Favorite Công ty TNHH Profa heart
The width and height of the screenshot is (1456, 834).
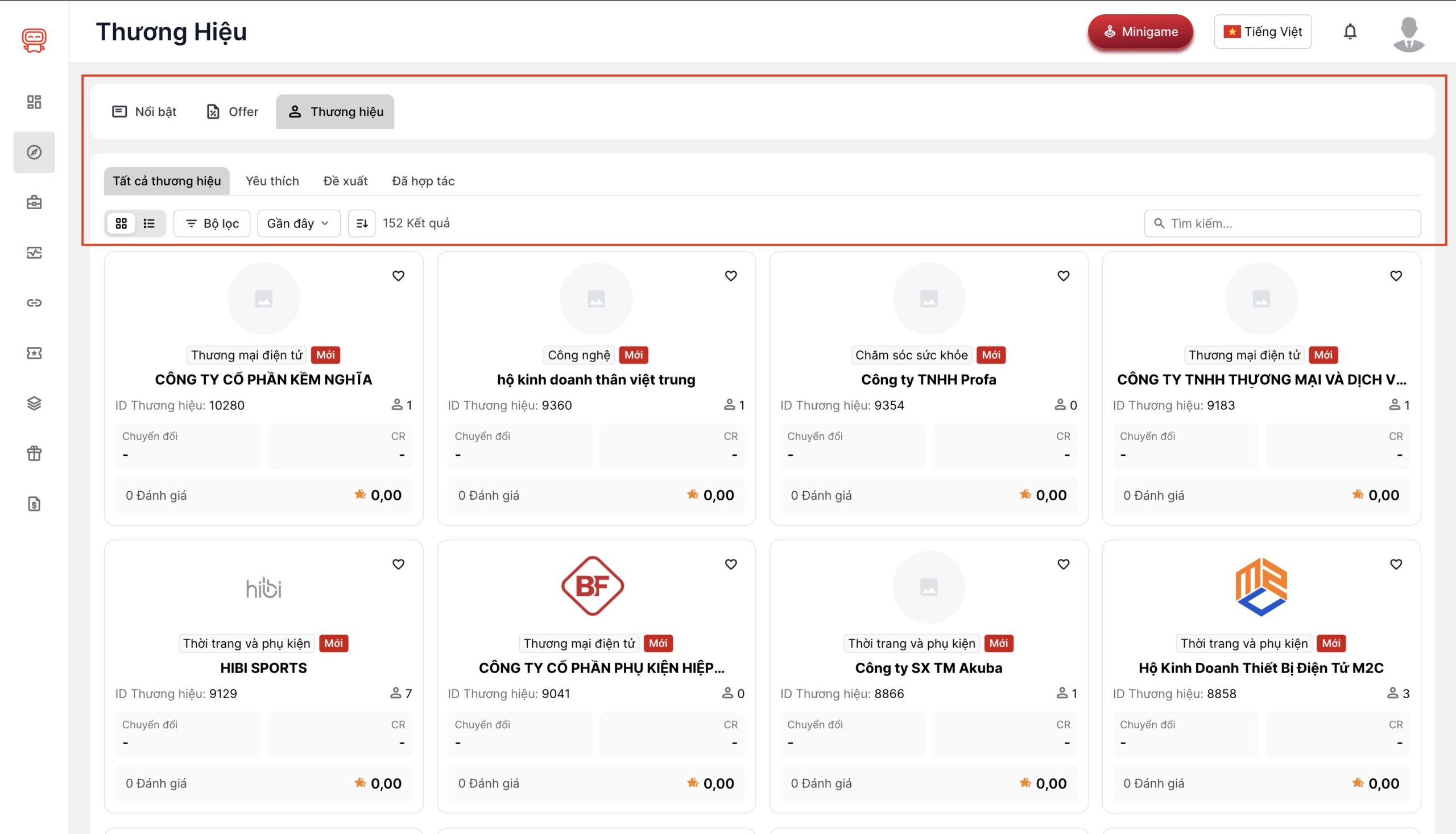coord(1063,276)
